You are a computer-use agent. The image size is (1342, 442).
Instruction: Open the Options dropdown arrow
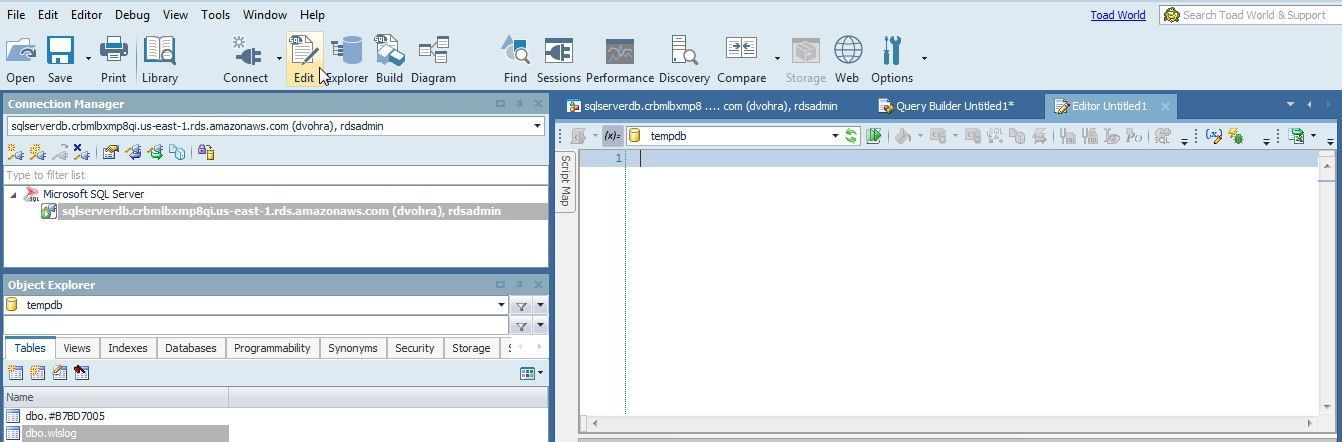[924, 59]
